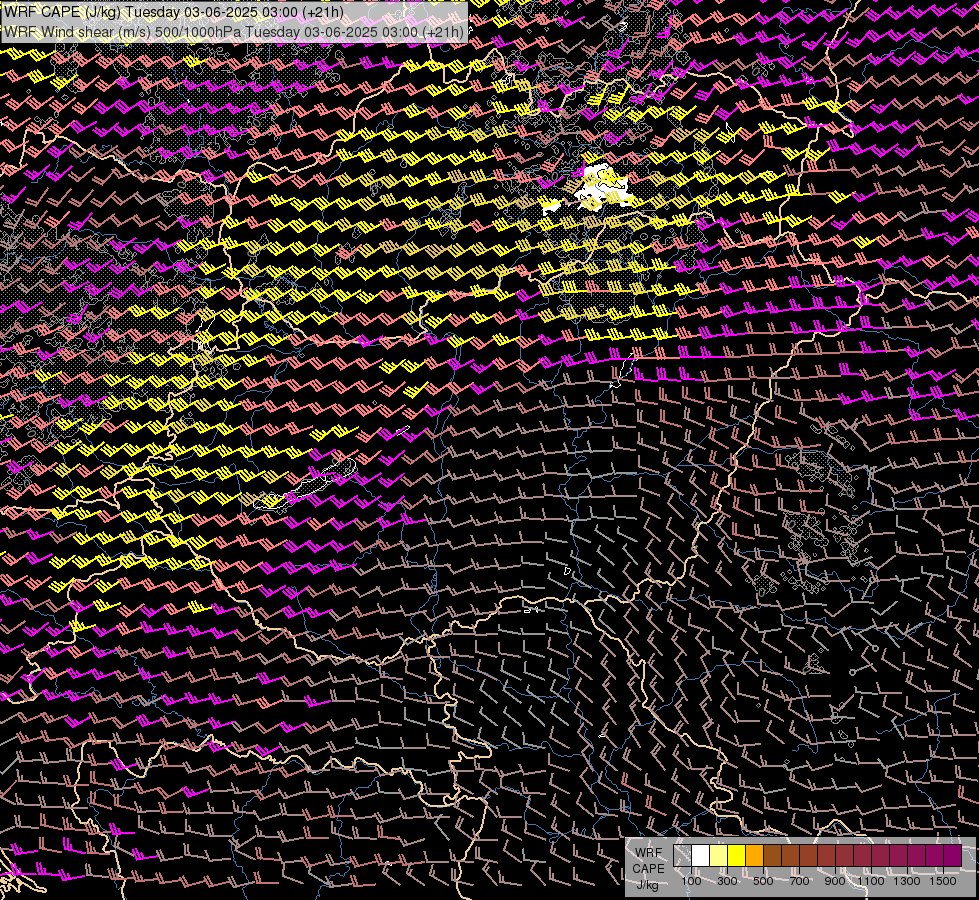The height and width of the screenshot is (900, 979).
Task: Click the transparent first CAPE legend swatch
Action: point(682,856)
